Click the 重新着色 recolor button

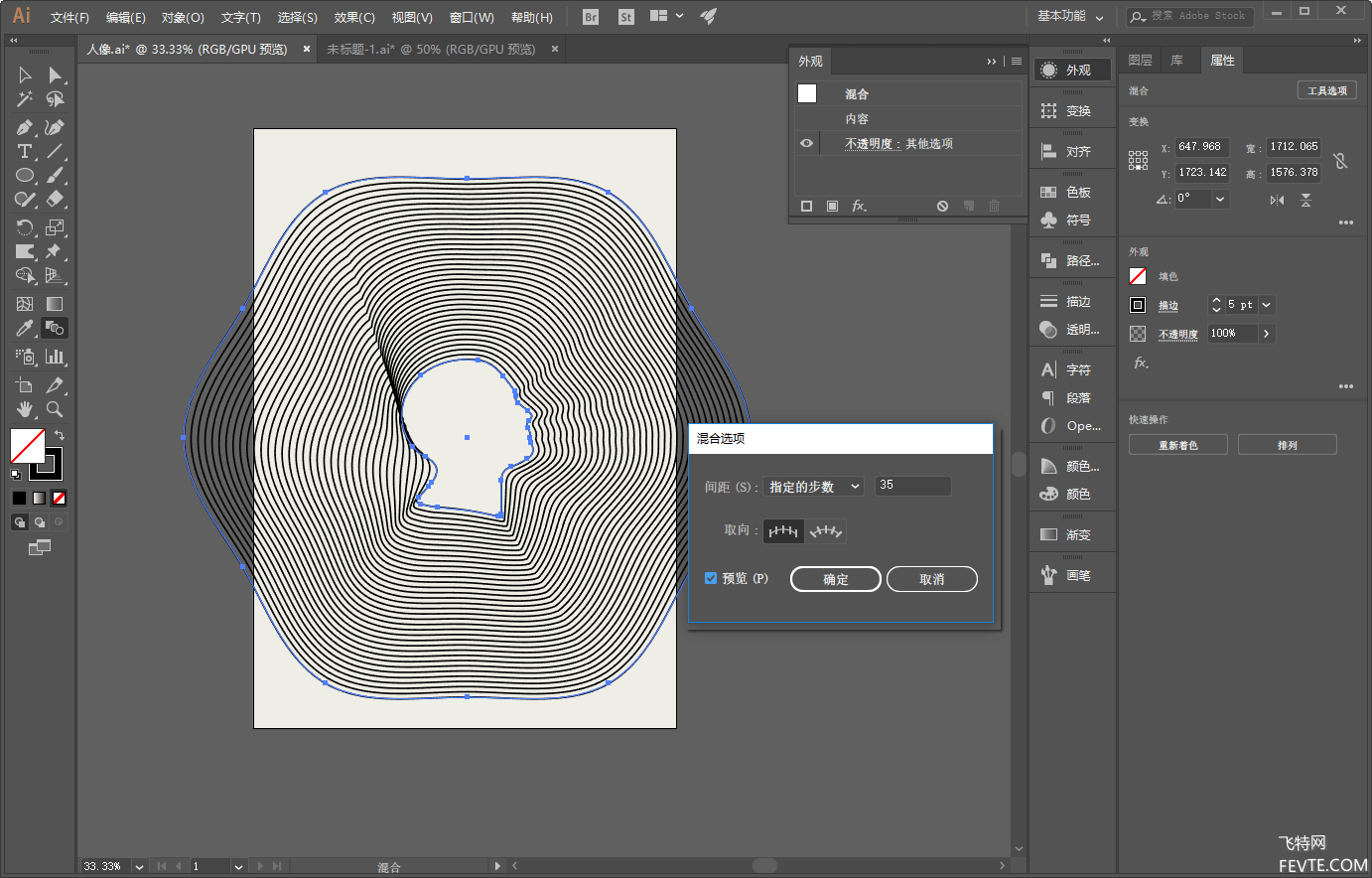point(1177,445)
